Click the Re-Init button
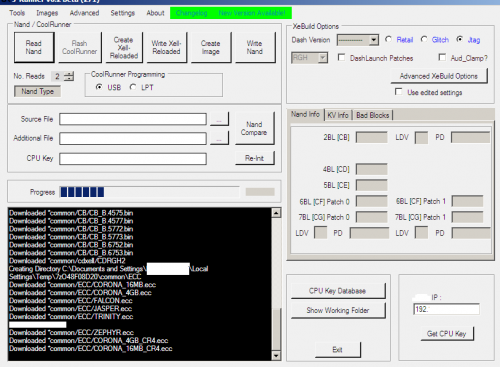Image resolution: width=500 pixels, height=367 pixels. [254, 158]
